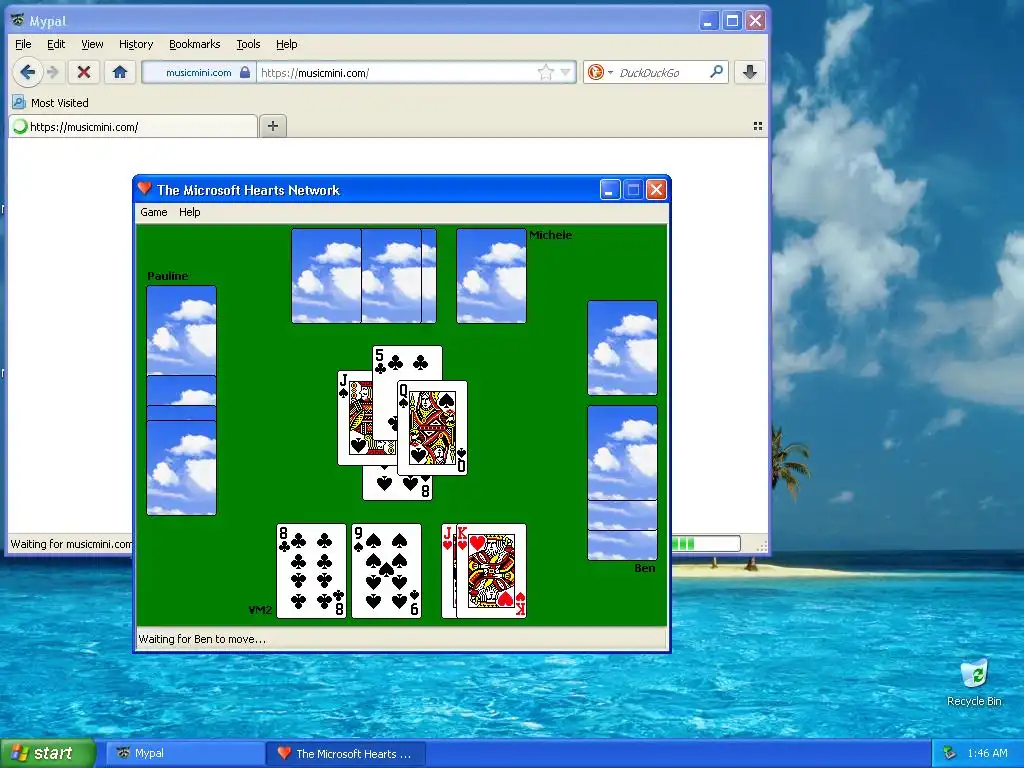Image resolution: width=1024 pixels, height=768 pixels.
Task: Stop page loading with the red X
Action: [x=84, y=72]
